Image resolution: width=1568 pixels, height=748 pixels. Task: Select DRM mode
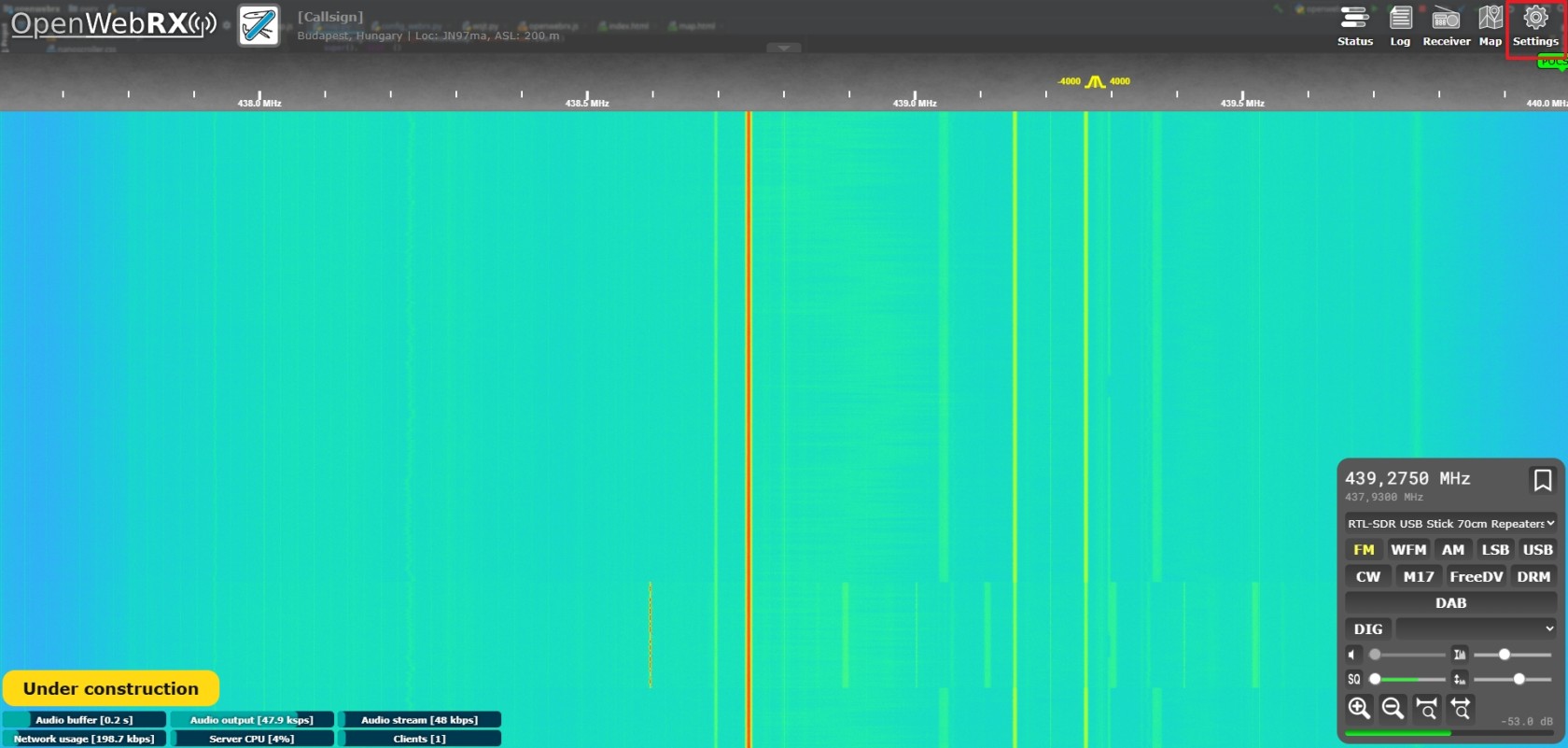(1533, 577)
